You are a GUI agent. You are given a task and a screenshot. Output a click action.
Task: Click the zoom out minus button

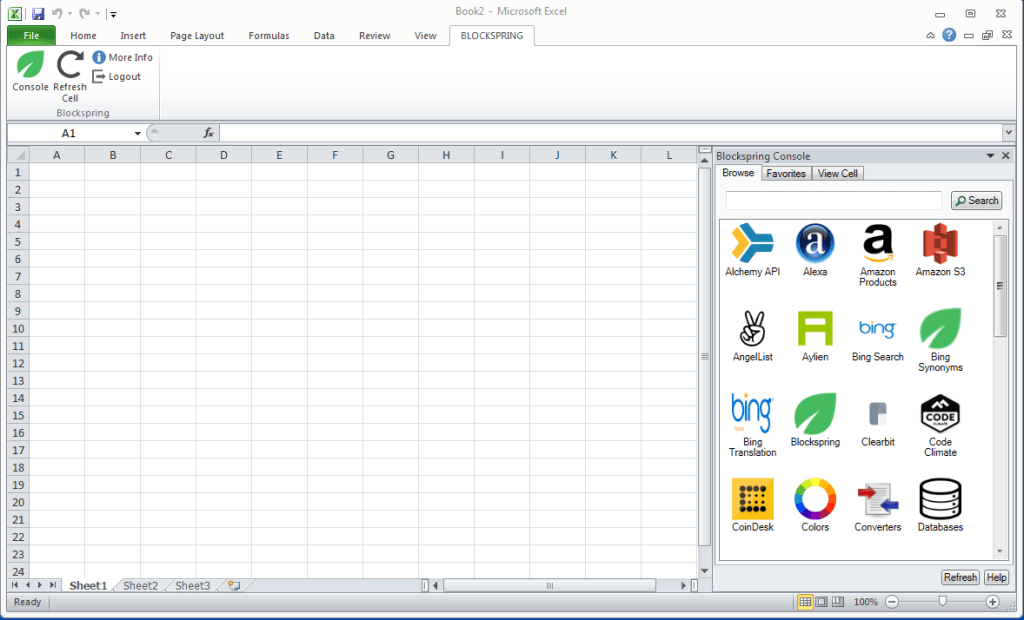pyautogui.click(x=892, y=602)
